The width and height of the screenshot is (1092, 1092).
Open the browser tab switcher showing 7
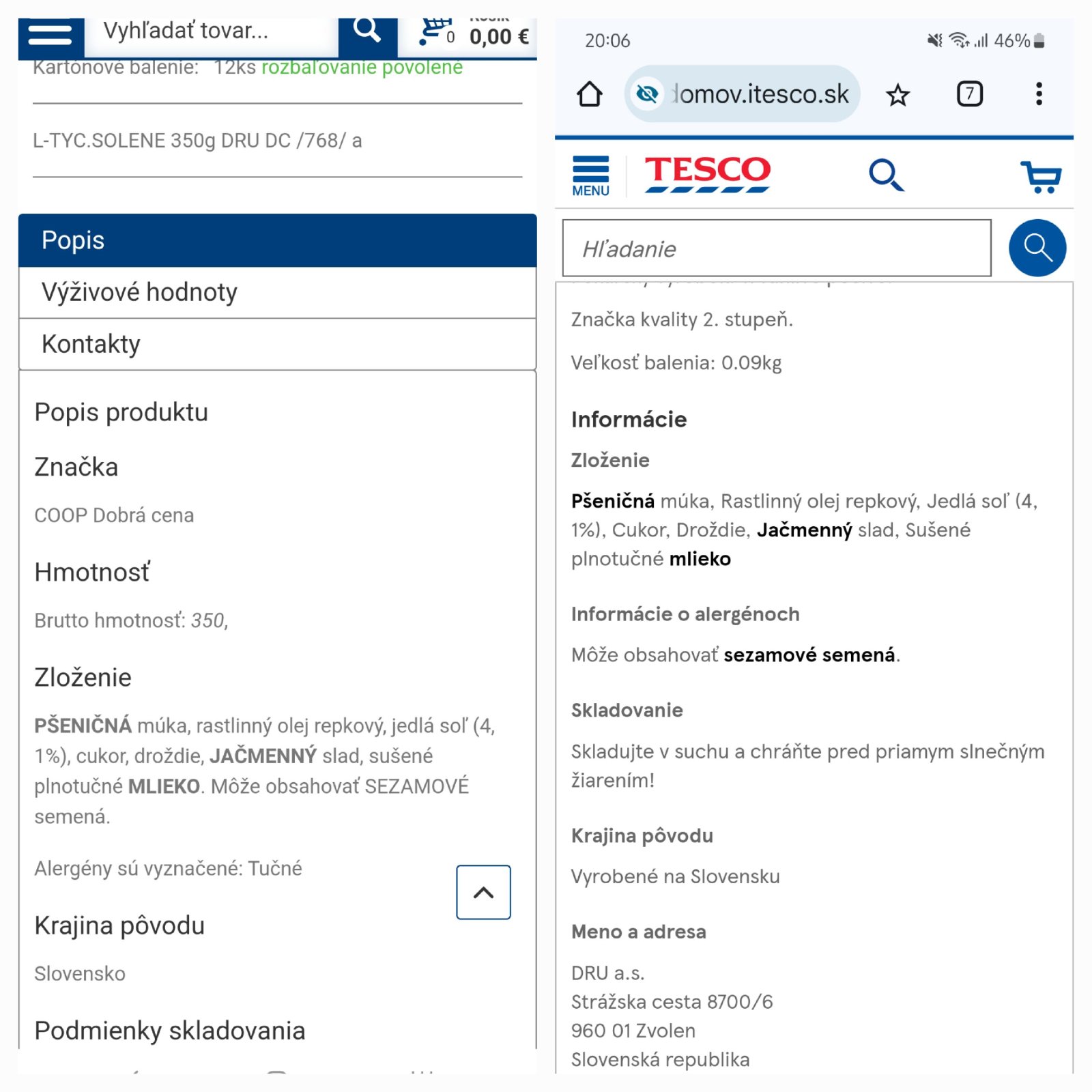[x=969, y=94]
